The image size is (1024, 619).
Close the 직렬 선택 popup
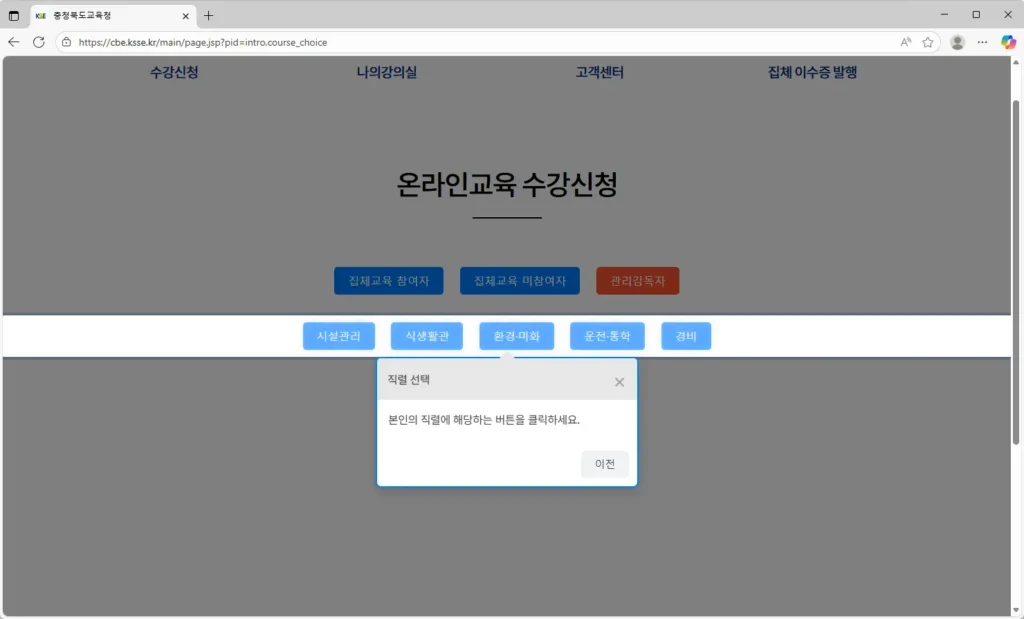(x=618, y=380)
